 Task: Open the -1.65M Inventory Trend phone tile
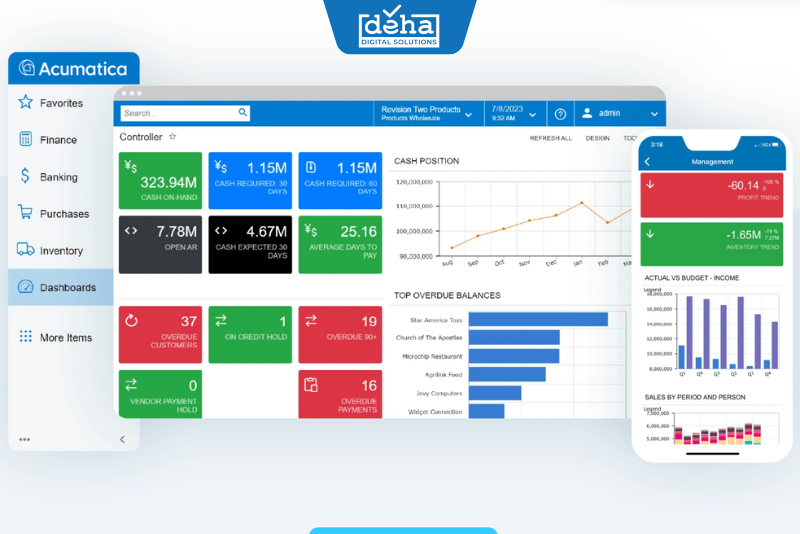point(712,244)
